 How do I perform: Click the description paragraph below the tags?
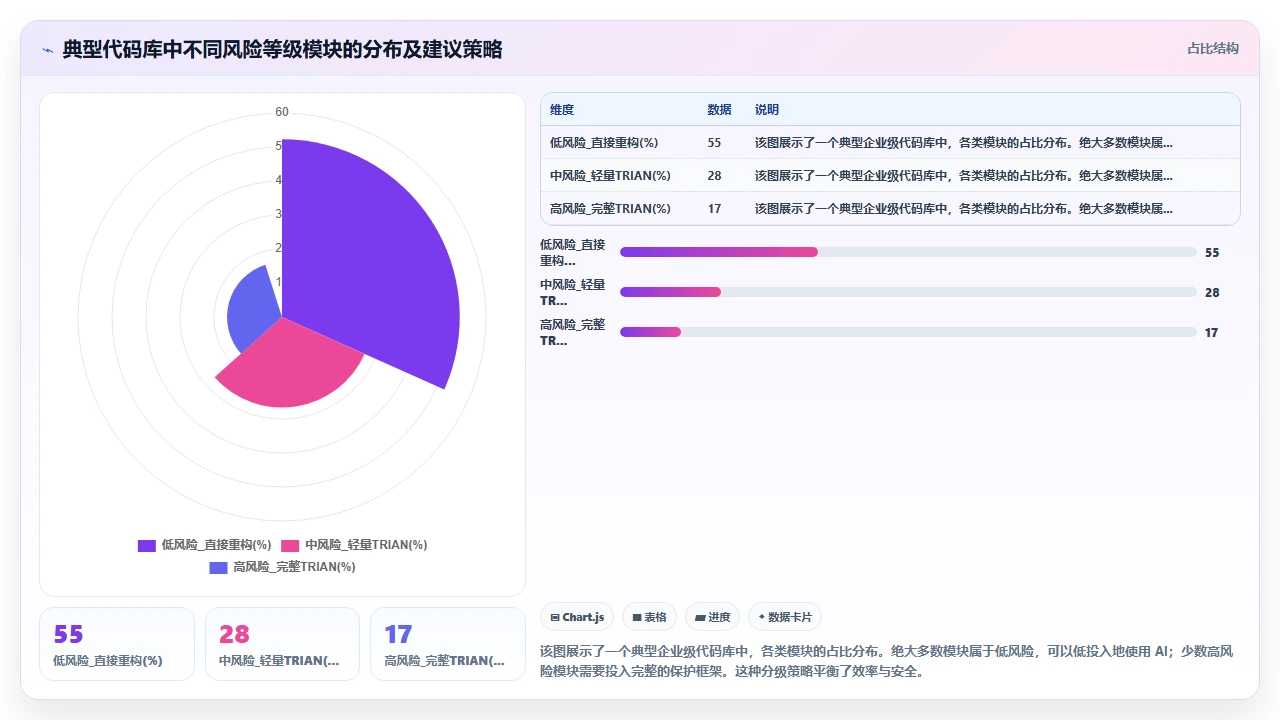pyautogui.click(x=888, y=661)
